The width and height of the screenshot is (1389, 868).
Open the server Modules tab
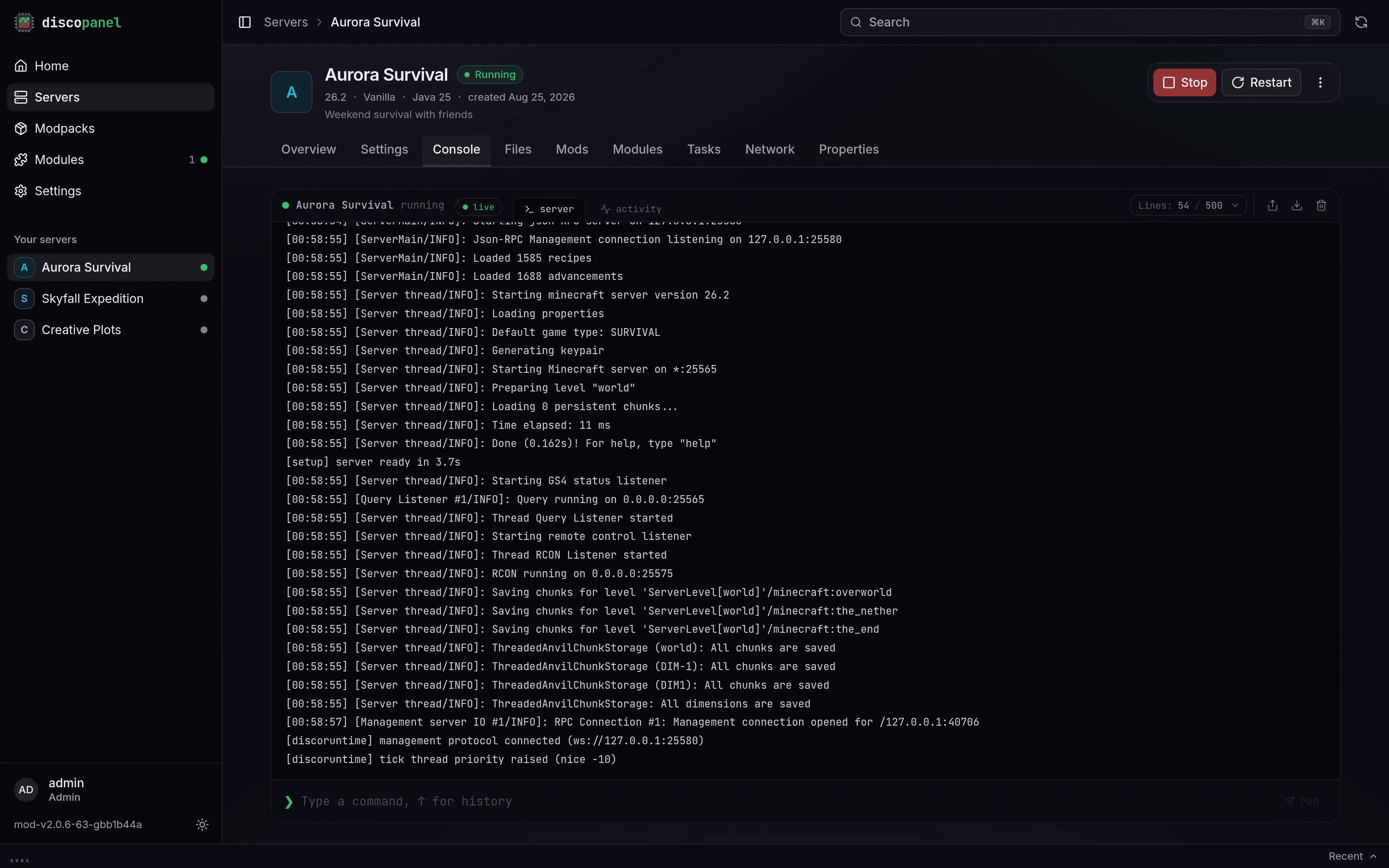[x=637, y=150]
